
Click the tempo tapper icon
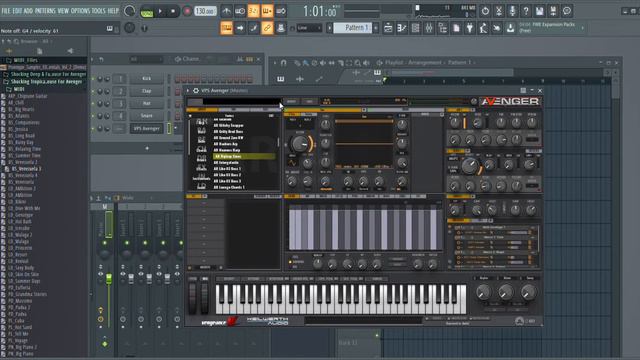pos(483,28)
